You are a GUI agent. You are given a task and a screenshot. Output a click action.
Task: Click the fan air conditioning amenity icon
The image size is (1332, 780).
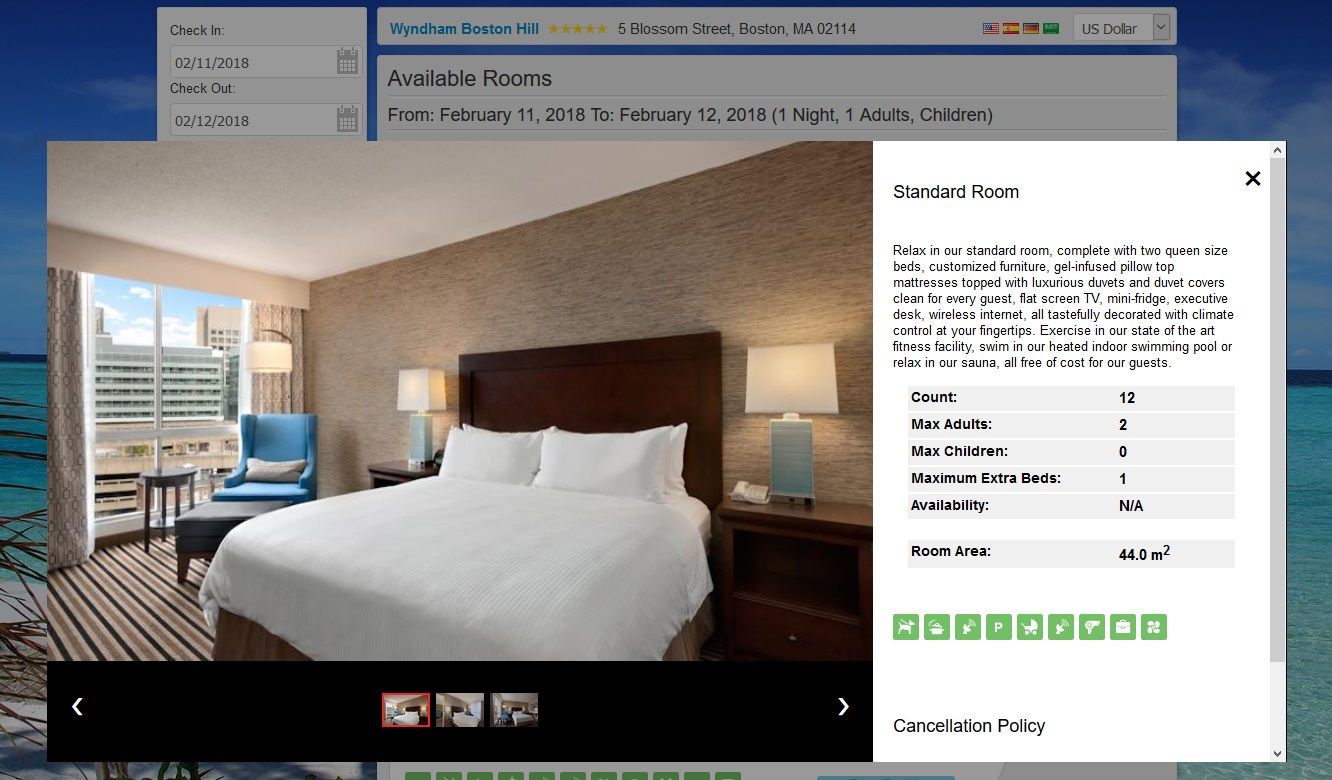coord(1153,627)
